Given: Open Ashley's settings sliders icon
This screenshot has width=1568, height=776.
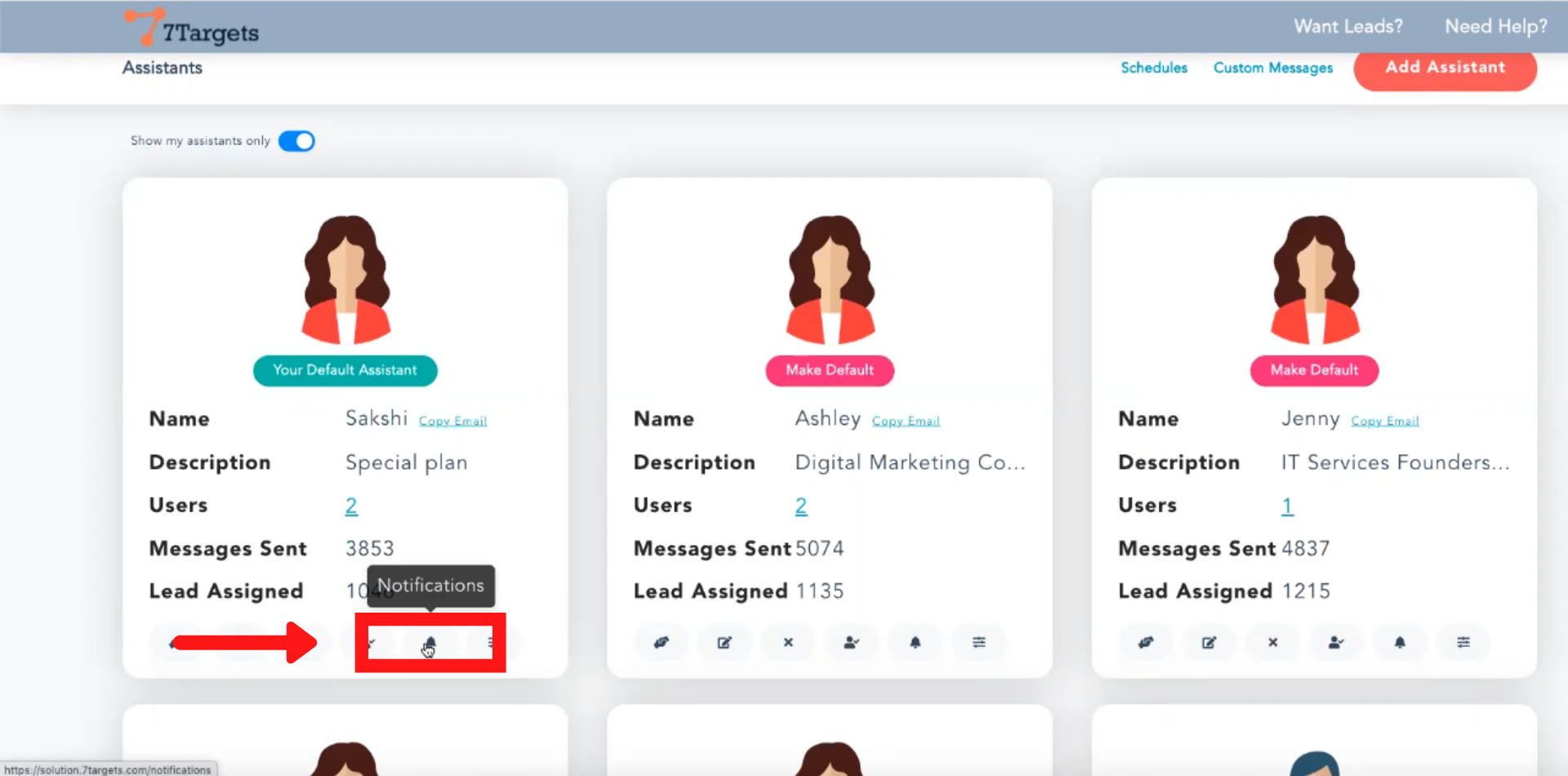Looking at the screenshot, I should point(979,643).
